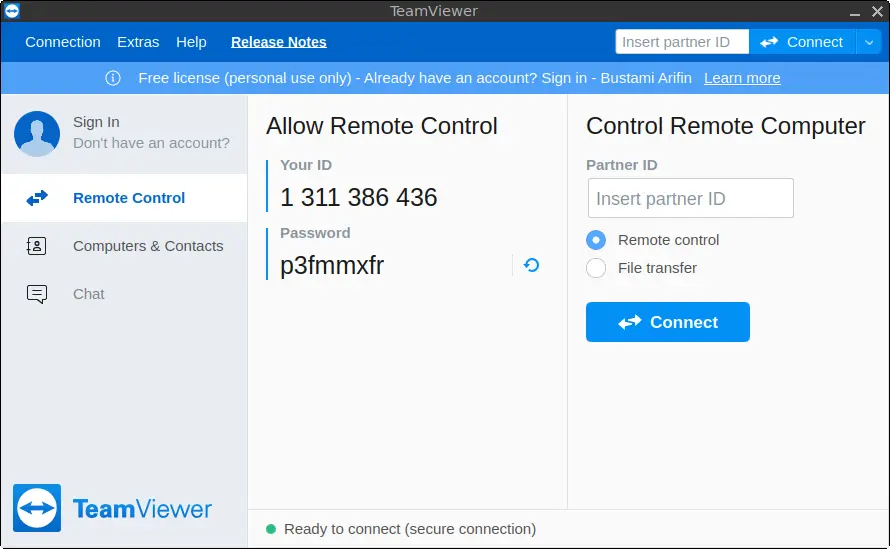
Task: Click the Free license banner text
Action: [415, 78]
